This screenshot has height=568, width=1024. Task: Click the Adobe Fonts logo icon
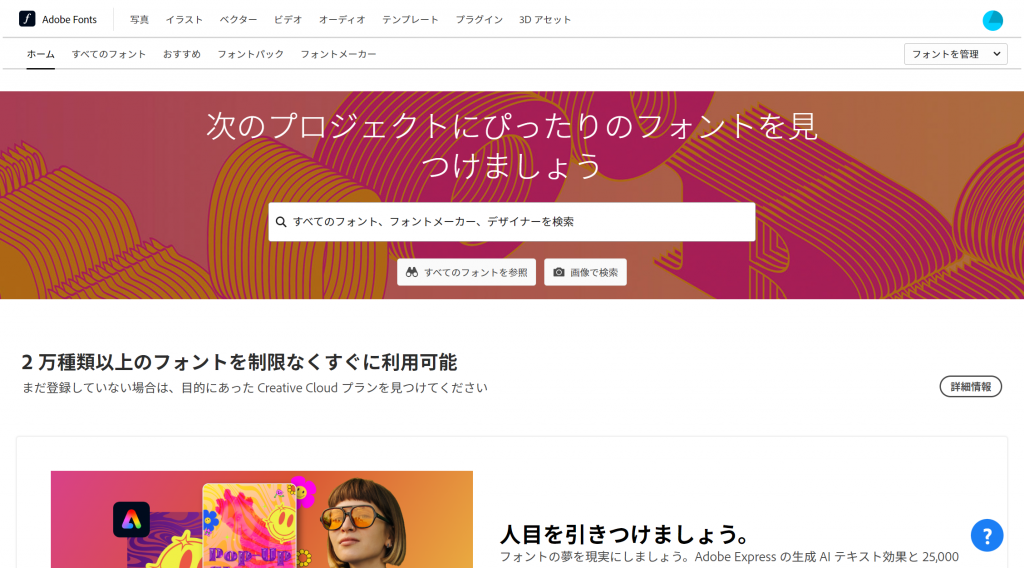point(27,19)
